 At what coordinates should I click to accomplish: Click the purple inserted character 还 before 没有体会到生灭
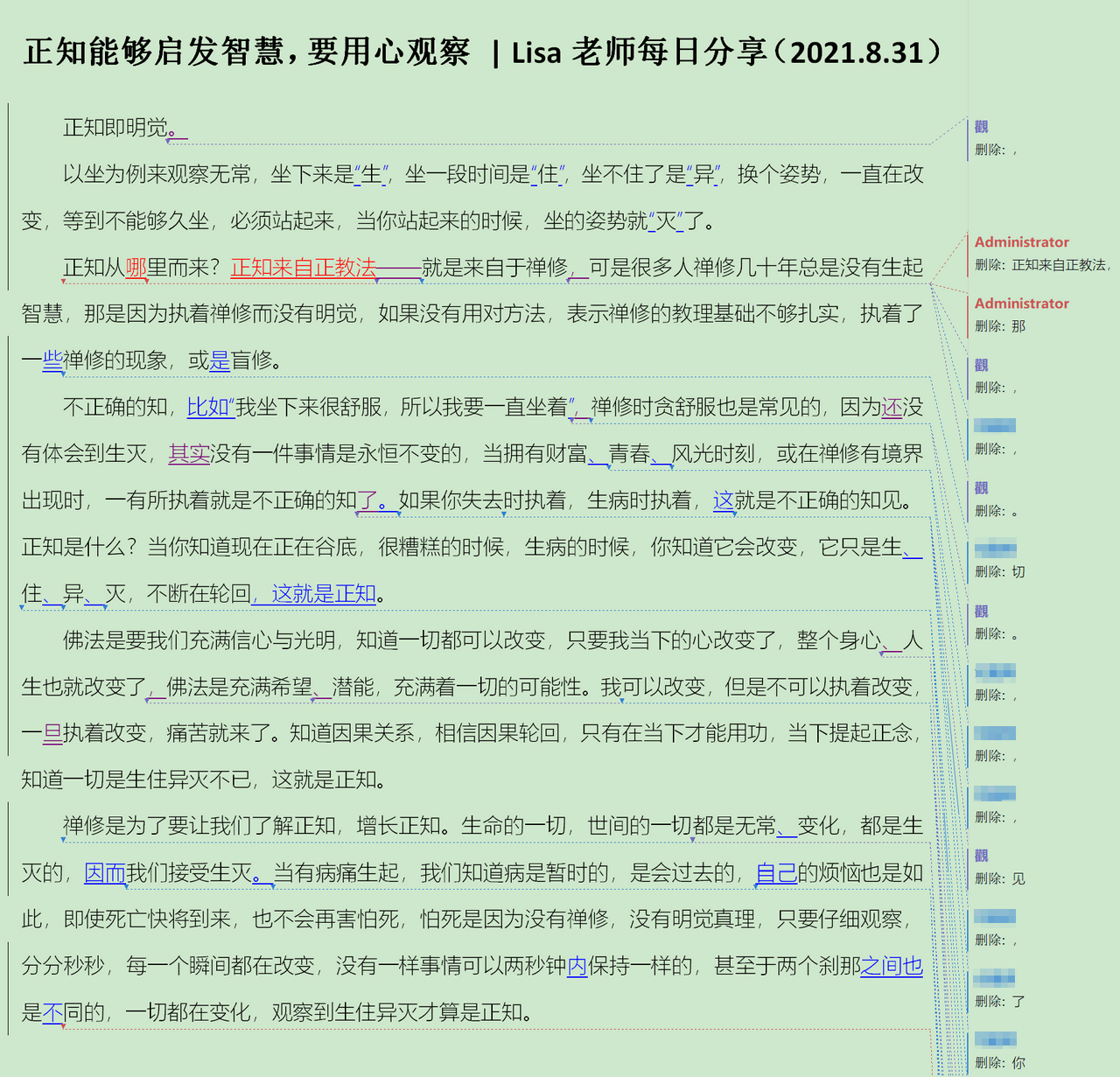[892, 407]
